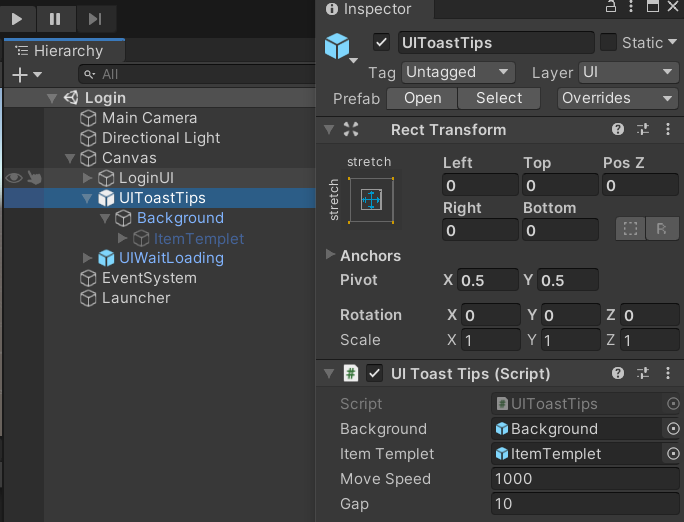Viewport: 684px width, 522px height.
Task: Toggle UIToastTips active checkbox
Action: [381, 43]
